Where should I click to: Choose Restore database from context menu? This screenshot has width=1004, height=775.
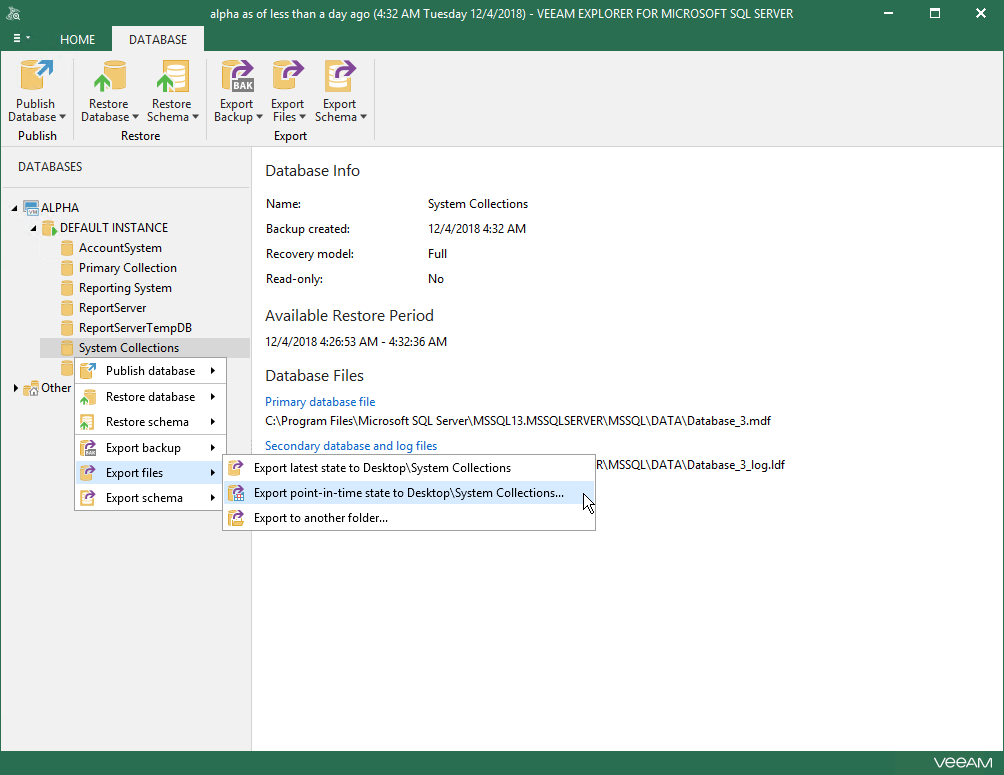150,397
